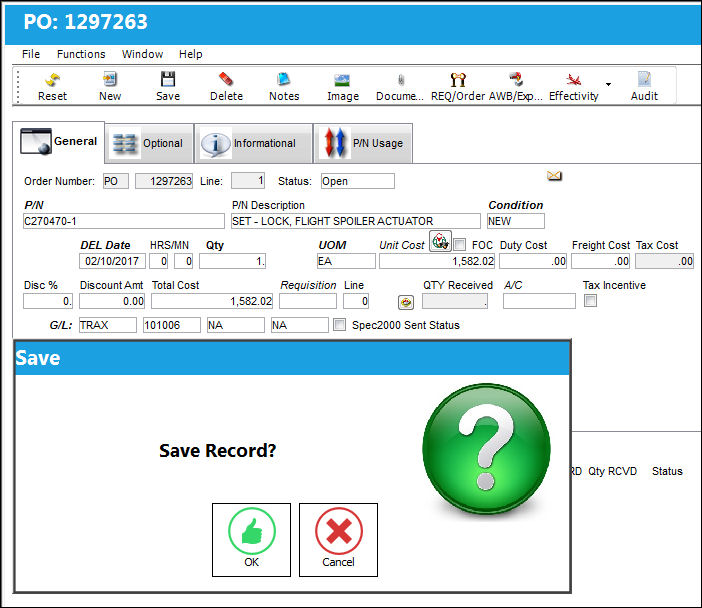
Task: Click the A/C input field
Action: (x=539, y=301)
